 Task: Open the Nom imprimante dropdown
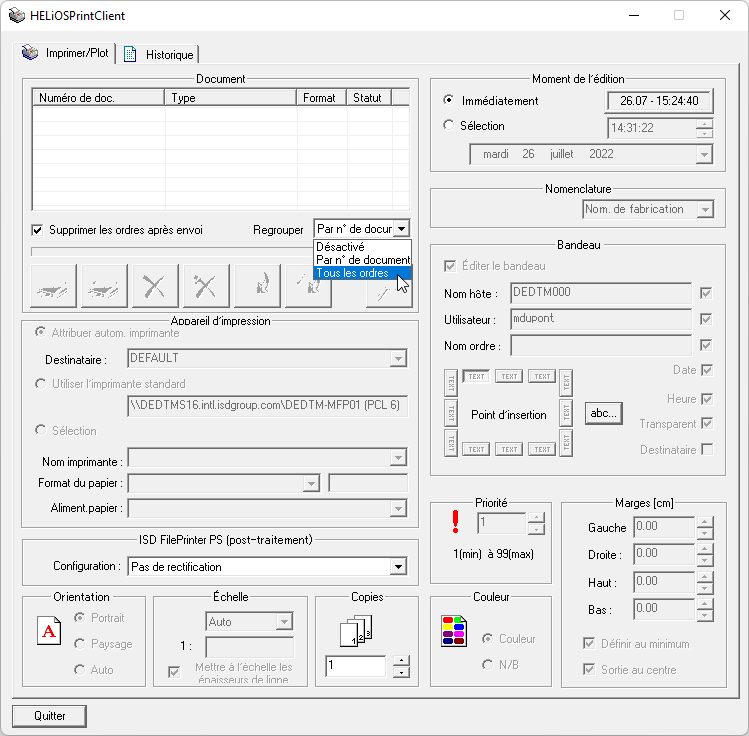pos(398,458)
